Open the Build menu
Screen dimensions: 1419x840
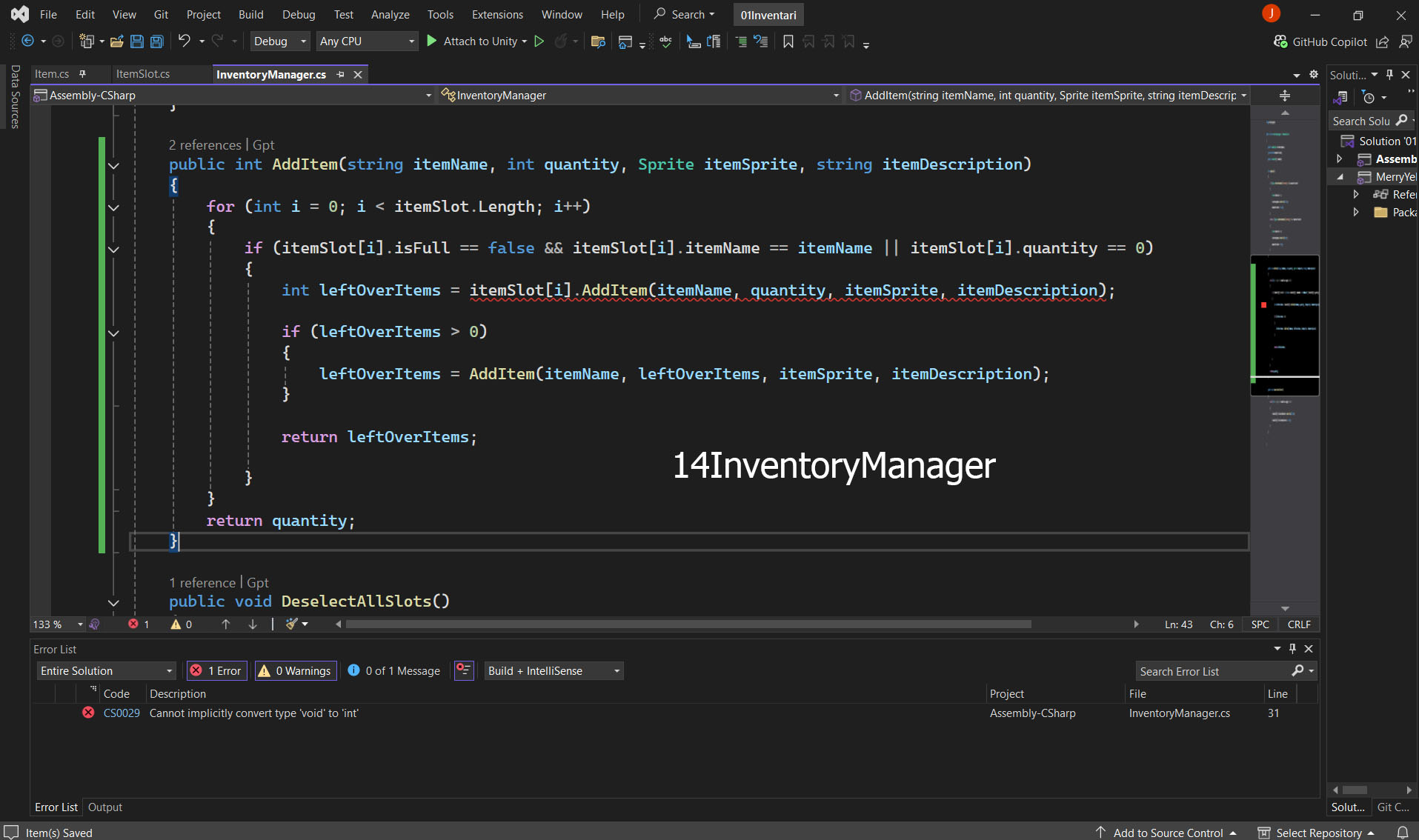[250, 14]
